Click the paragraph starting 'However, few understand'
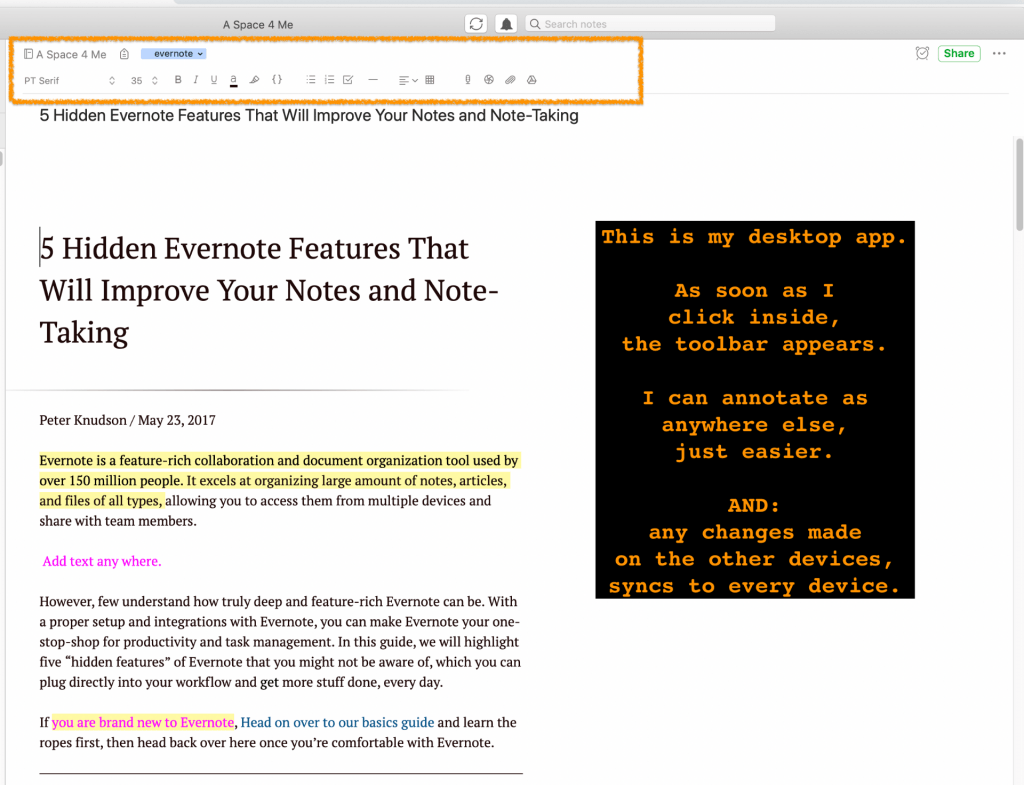Image resolution: width=1024 pixels, height=785 pixels. pos(280,641)
